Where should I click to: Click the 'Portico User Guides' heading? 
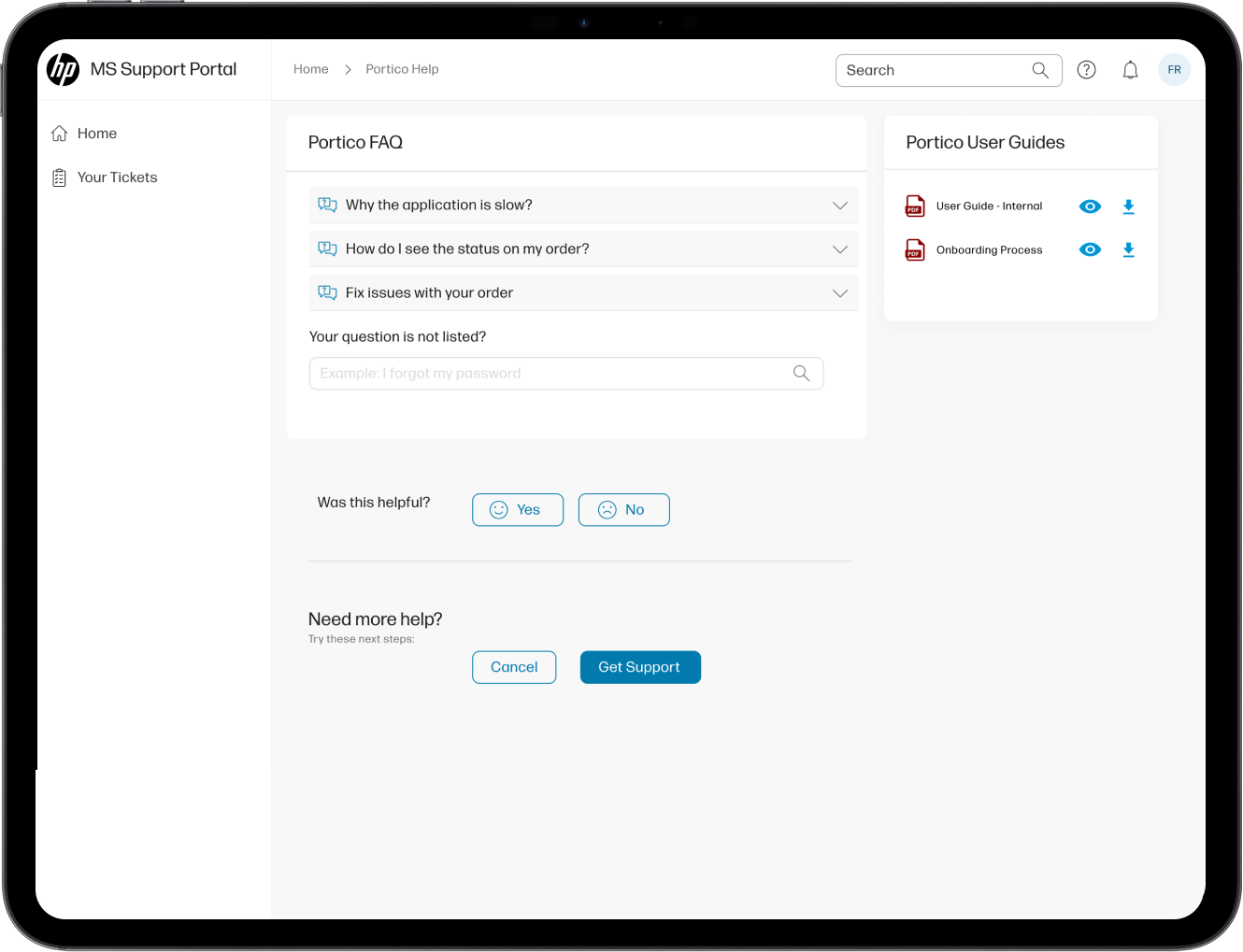(x=985, y=142)
